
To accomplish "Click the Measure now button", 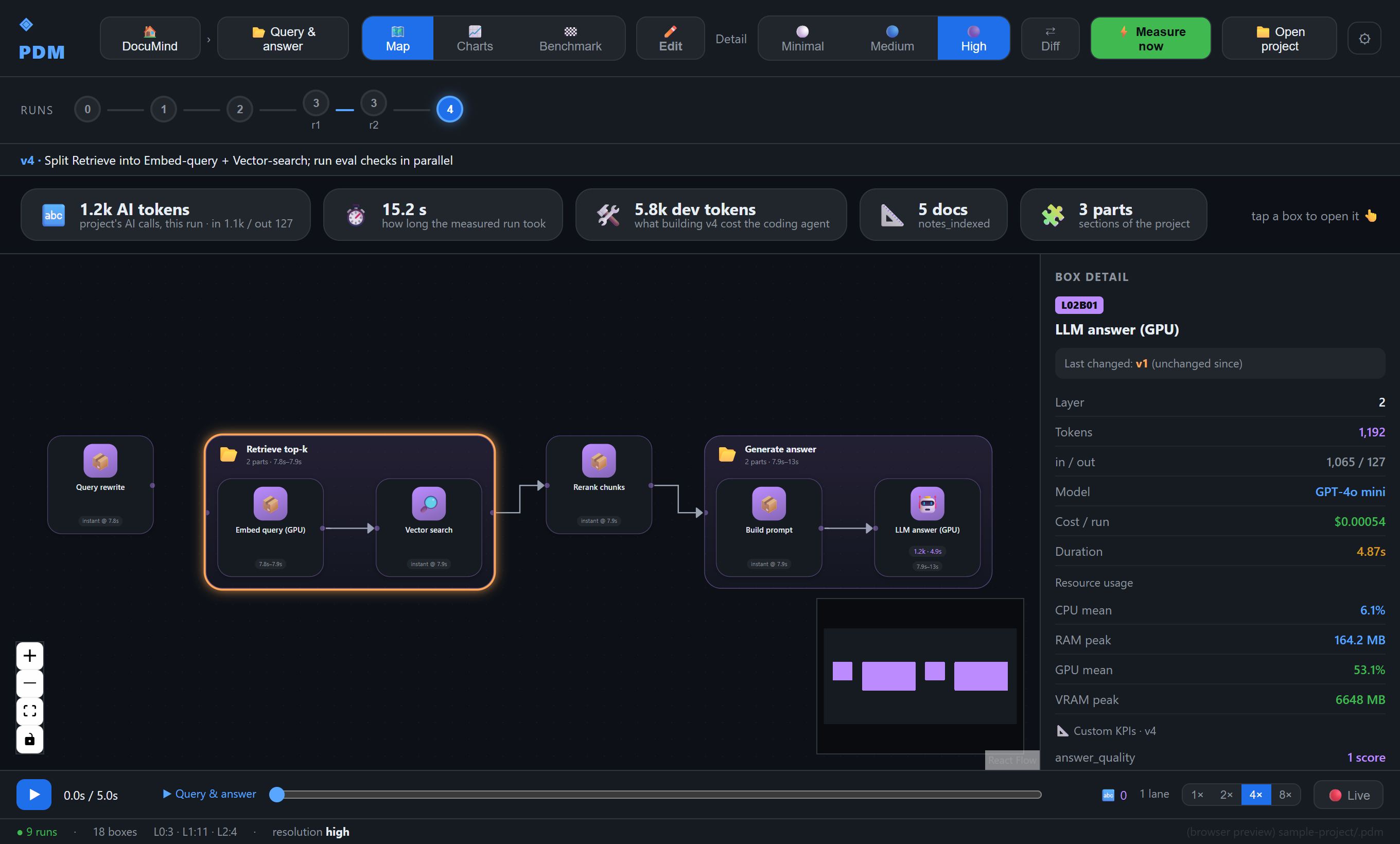I will point(1150,39).
